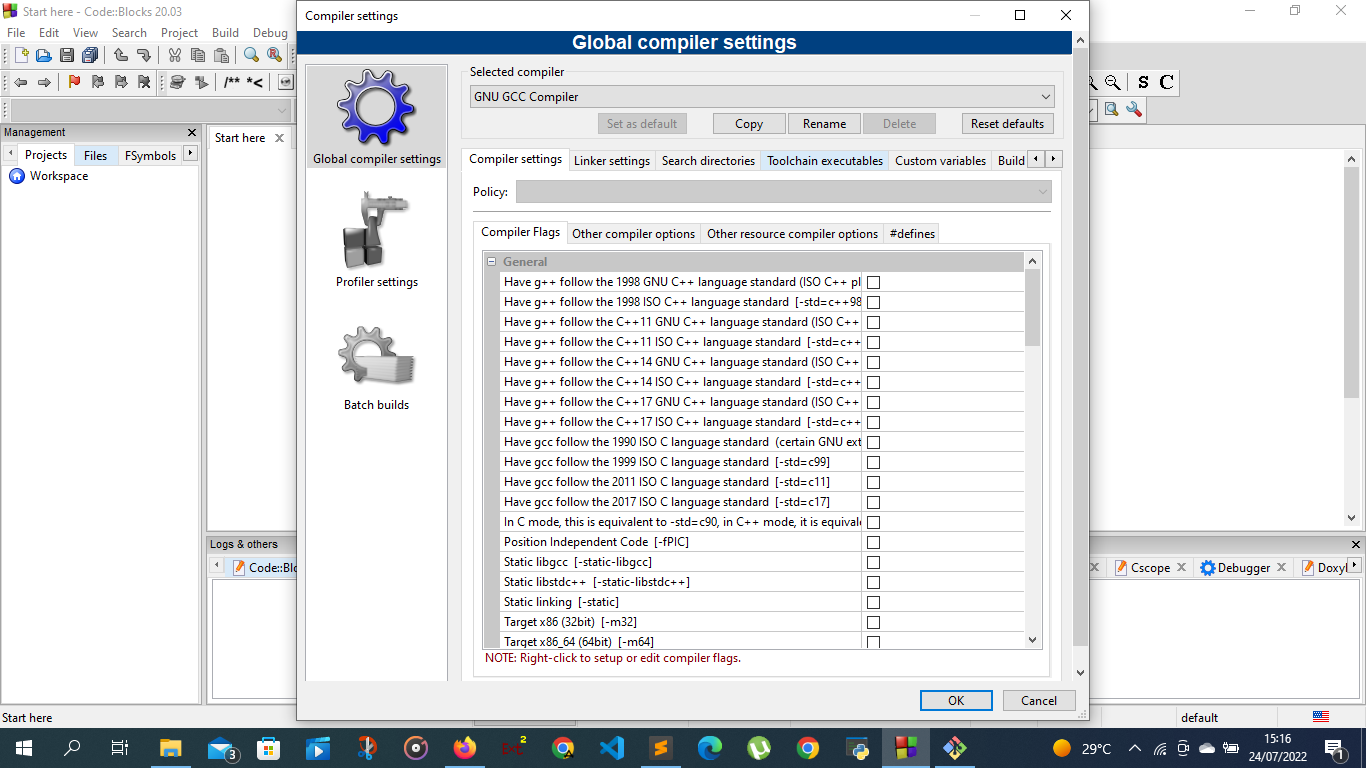Click the S source-formatter toolbar icon
The height and width of the screenshot is (768, 1366).
click(1143, 82)
